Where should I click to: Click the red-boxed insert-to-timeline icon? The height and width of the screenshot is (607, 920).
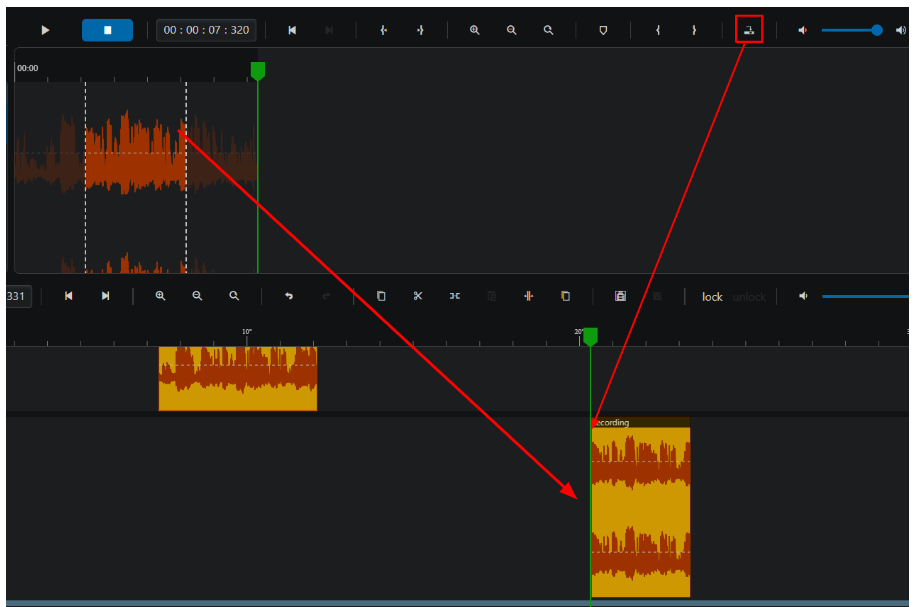click(749, 29)
